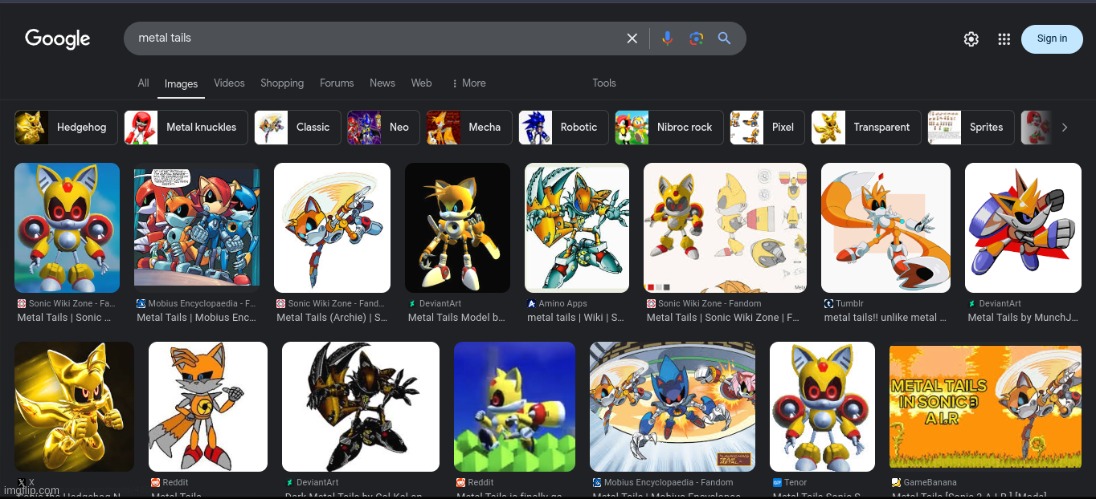Apply the Neo filter chip

(383, 127)
